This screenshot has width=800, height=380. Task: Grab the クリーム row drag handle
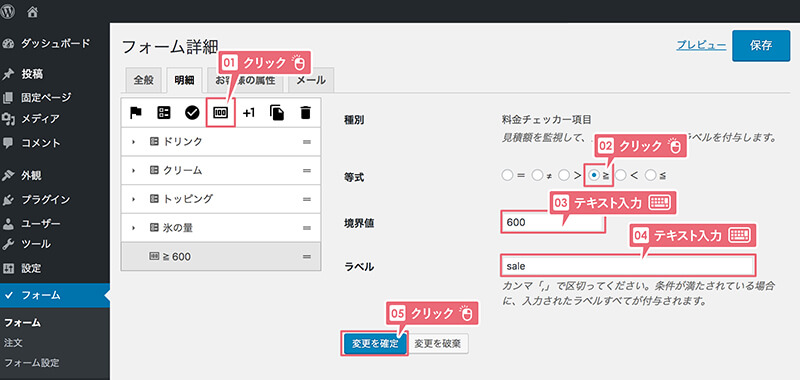[x=307, y=170]
